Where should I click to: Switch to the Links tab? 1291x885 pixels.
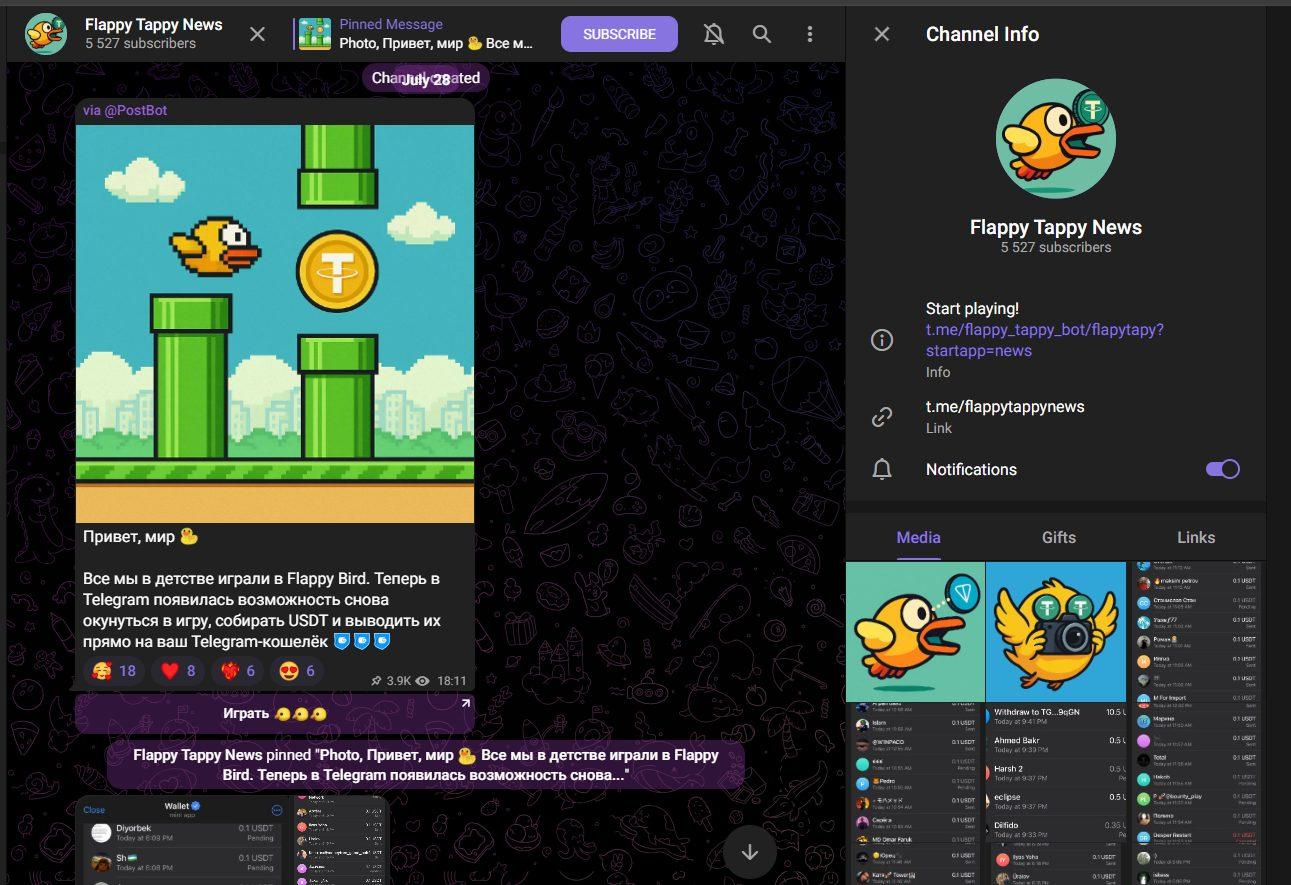pos(1195,537)
